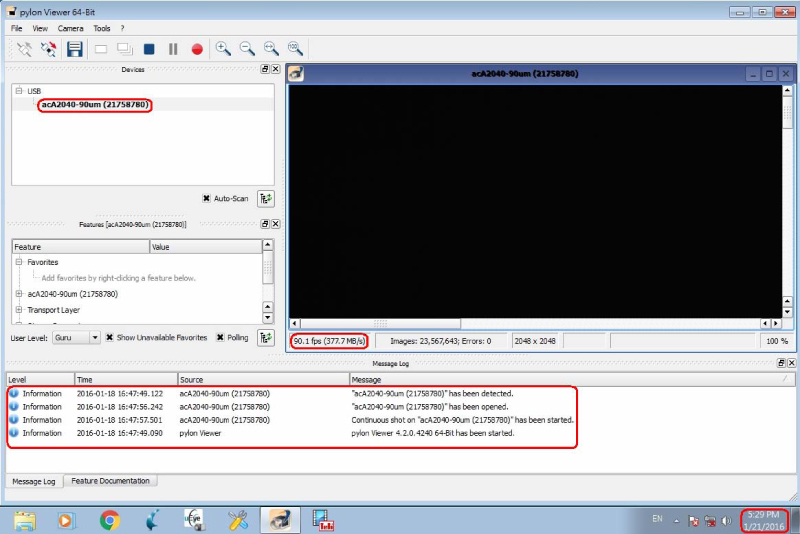This screenshot has height=534, width=800.
Task: Disable the Polling checkbox
Action: tap(220, 338)
